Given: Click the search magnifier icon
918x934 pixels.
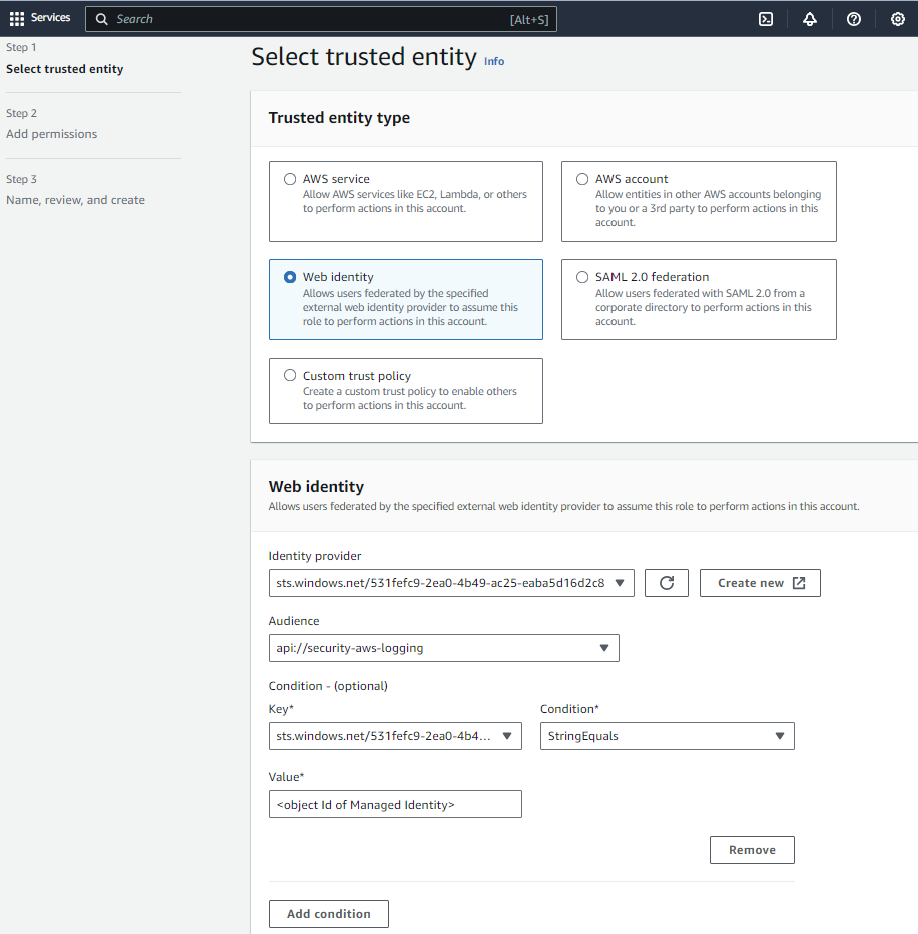Looking at the screenshot, I should (102, 19).
